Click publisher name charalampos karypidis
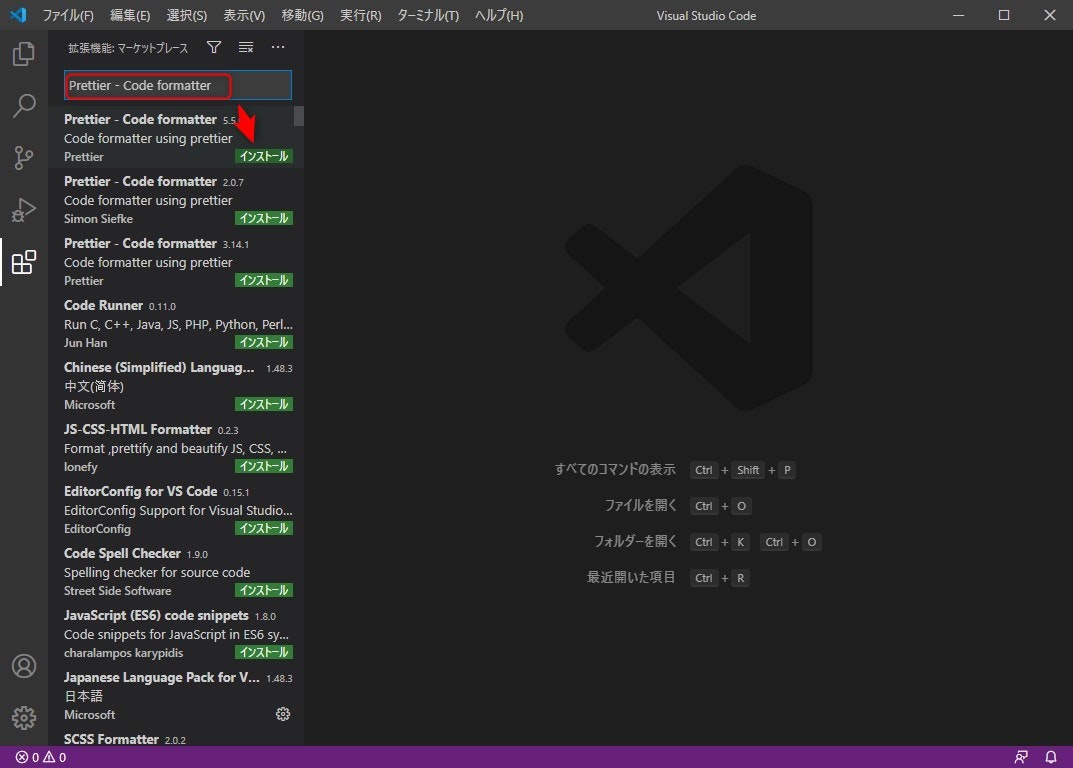The image size is (1073, 768). [124, 653]
